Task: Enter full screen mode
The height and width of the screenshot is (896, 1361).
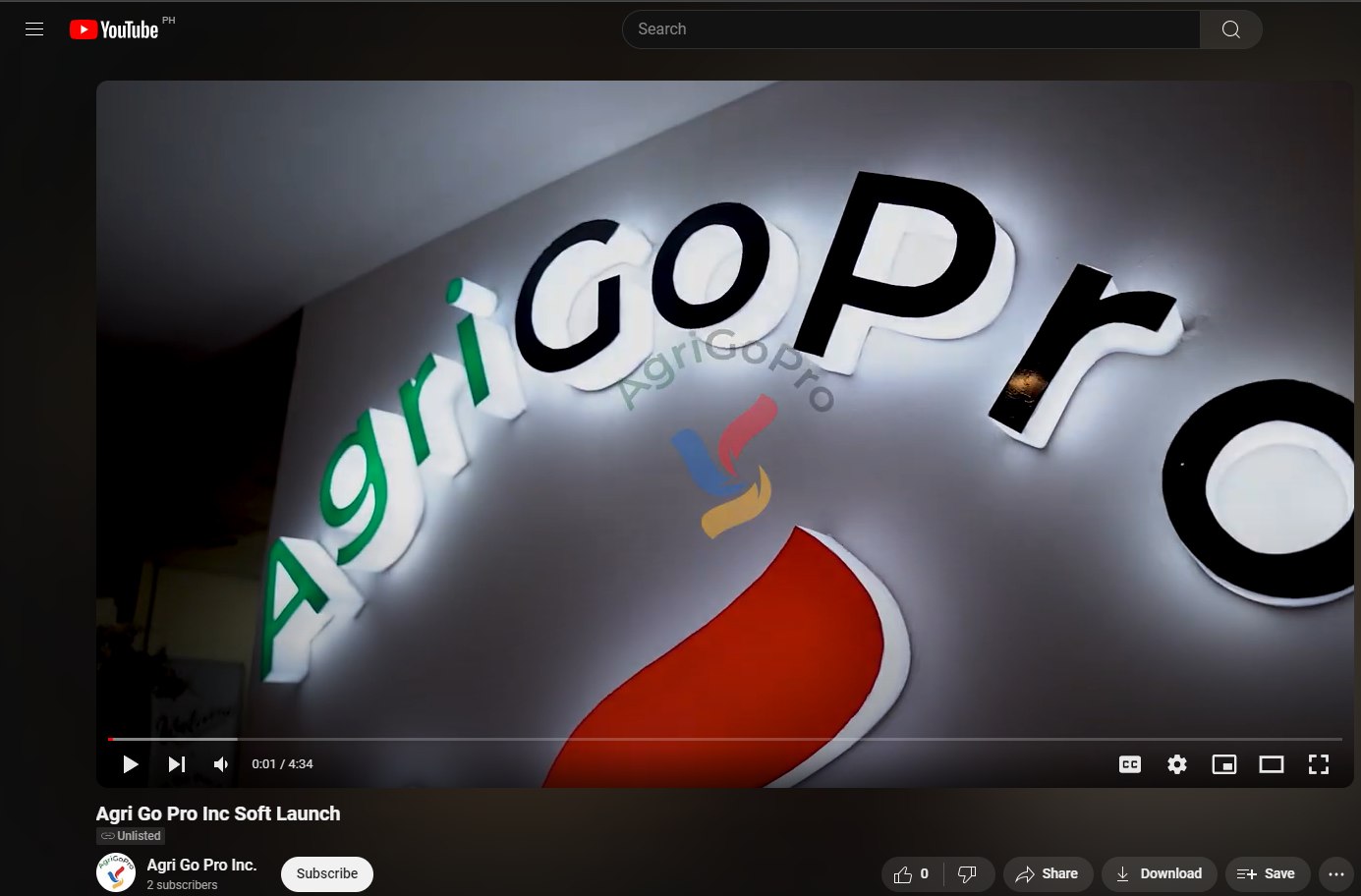Action: (1319, 764)
